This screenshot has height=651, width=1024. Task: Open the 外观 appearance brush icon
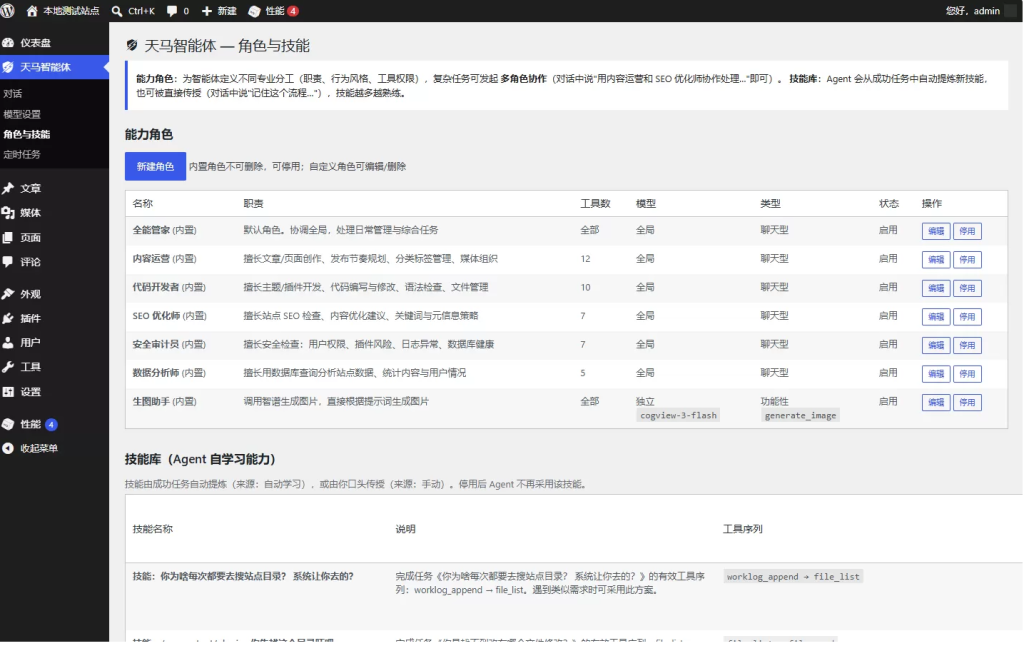[x=8, y=294]
